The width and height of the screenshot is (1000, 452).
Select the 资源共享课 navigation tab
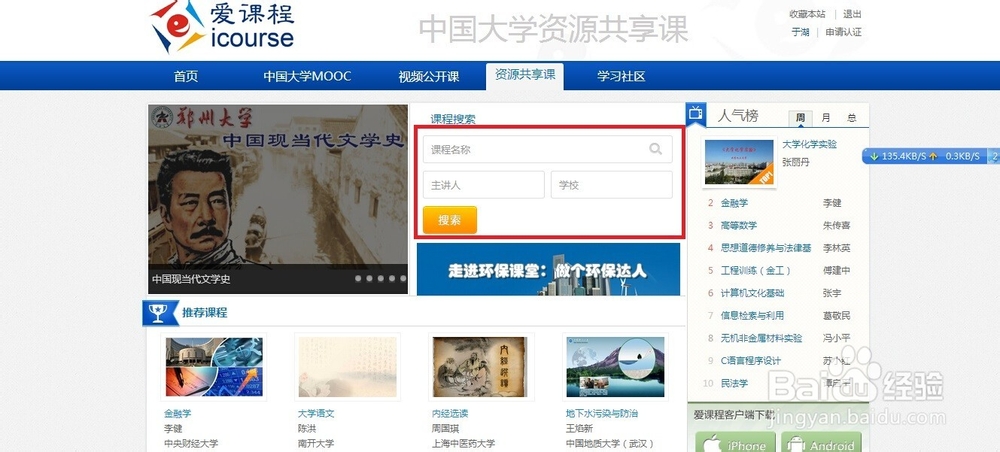[525, 75]
